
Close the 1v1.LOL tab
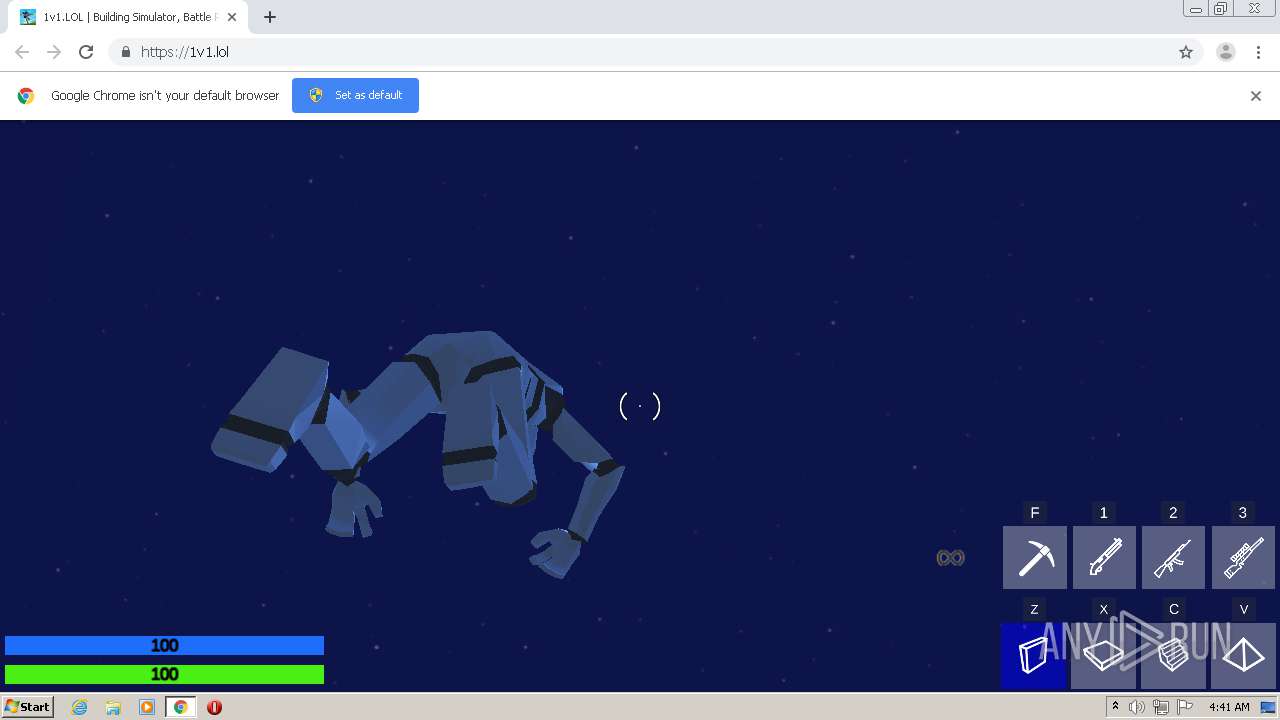point(232,17)
